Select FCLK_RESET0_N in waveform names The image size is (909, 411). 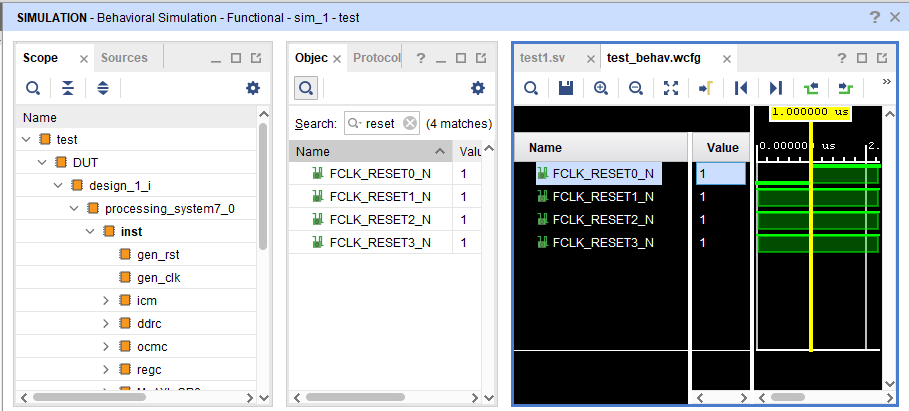click(x=603, y=173)
